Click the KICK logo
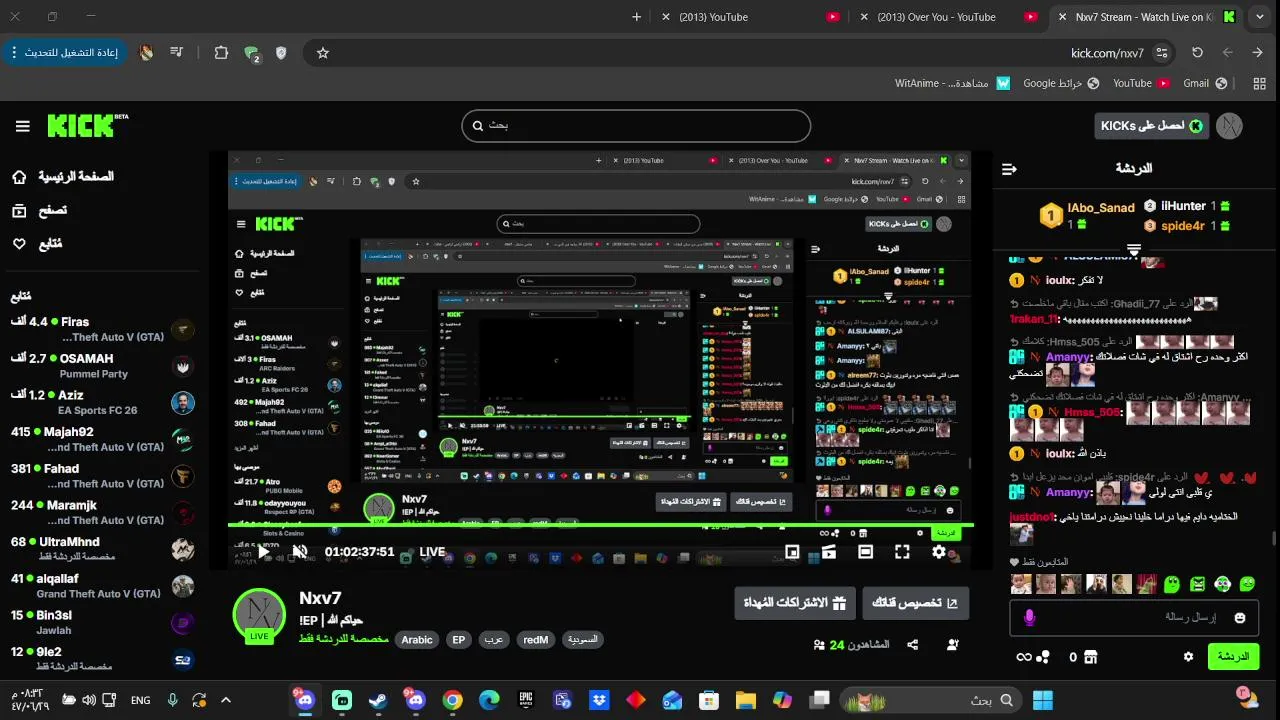This screenshot has height=720, width=1280. click(88, 125)
